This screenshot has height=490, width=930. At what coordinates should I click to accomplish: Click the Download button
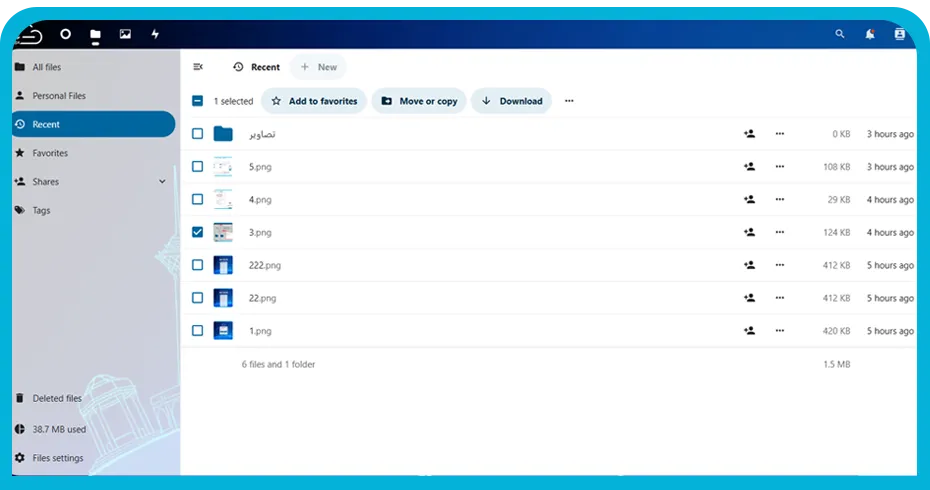coord(511,101)
